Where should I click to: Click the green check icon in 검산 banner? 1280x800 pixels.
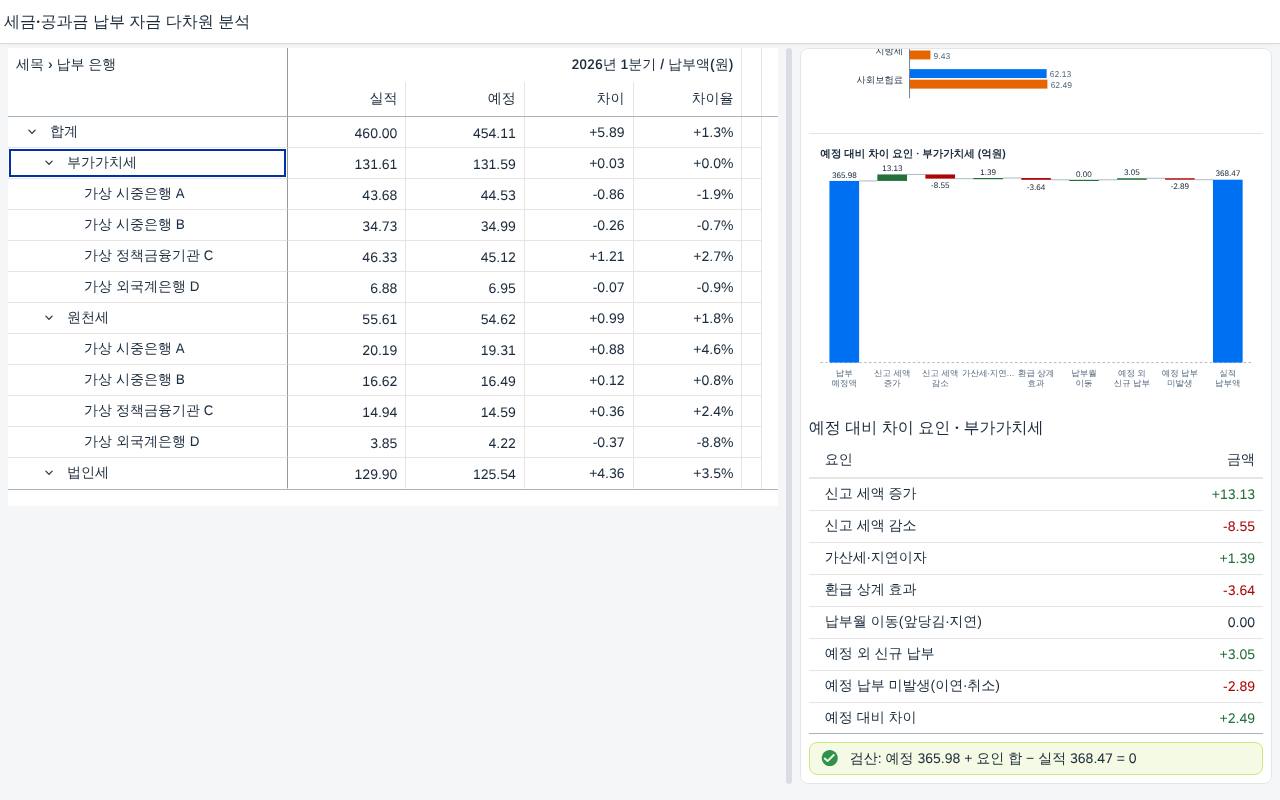pyautogui.click(x=829, y=758)
